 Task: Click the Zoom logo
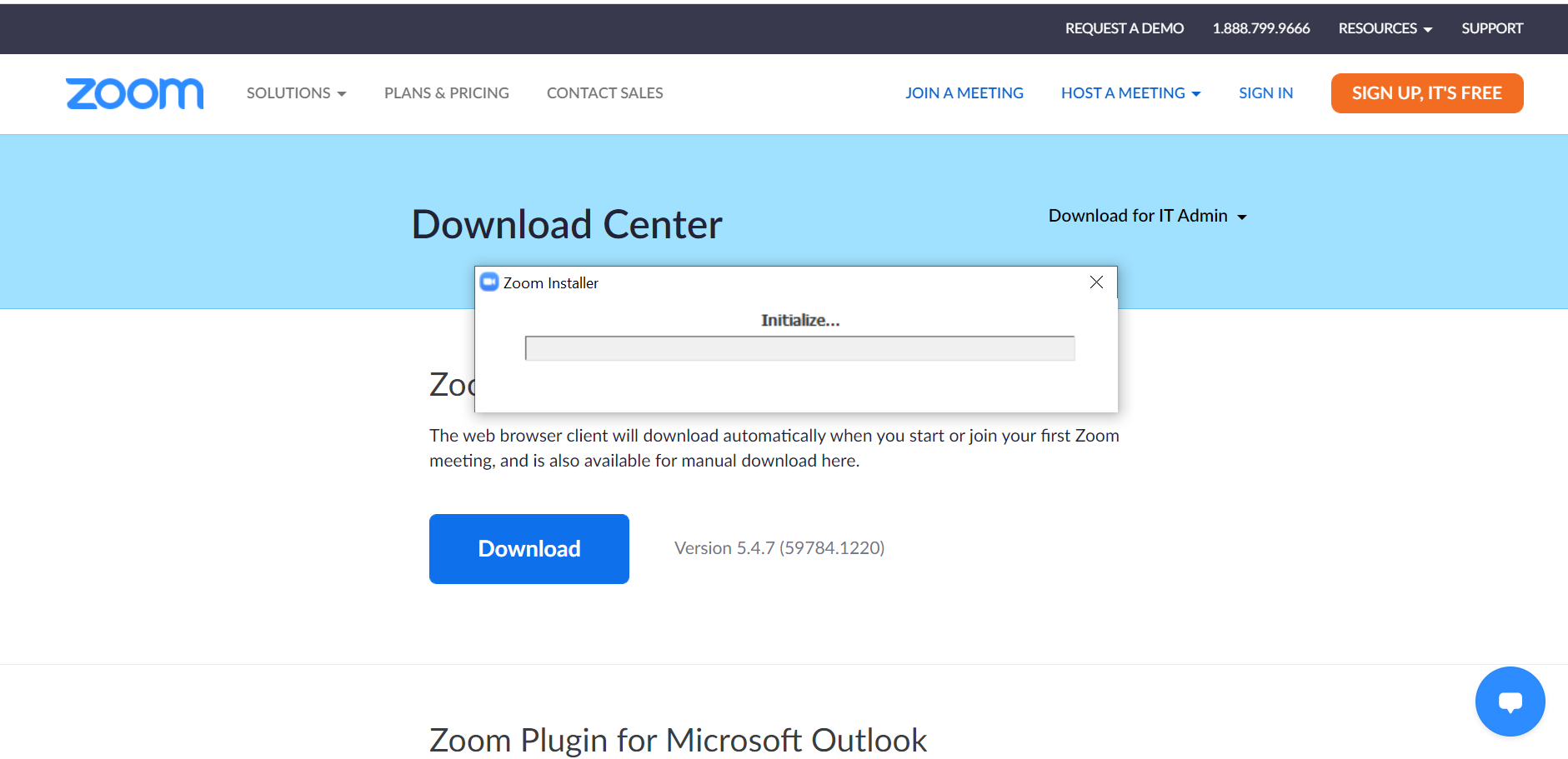[134, 93]
